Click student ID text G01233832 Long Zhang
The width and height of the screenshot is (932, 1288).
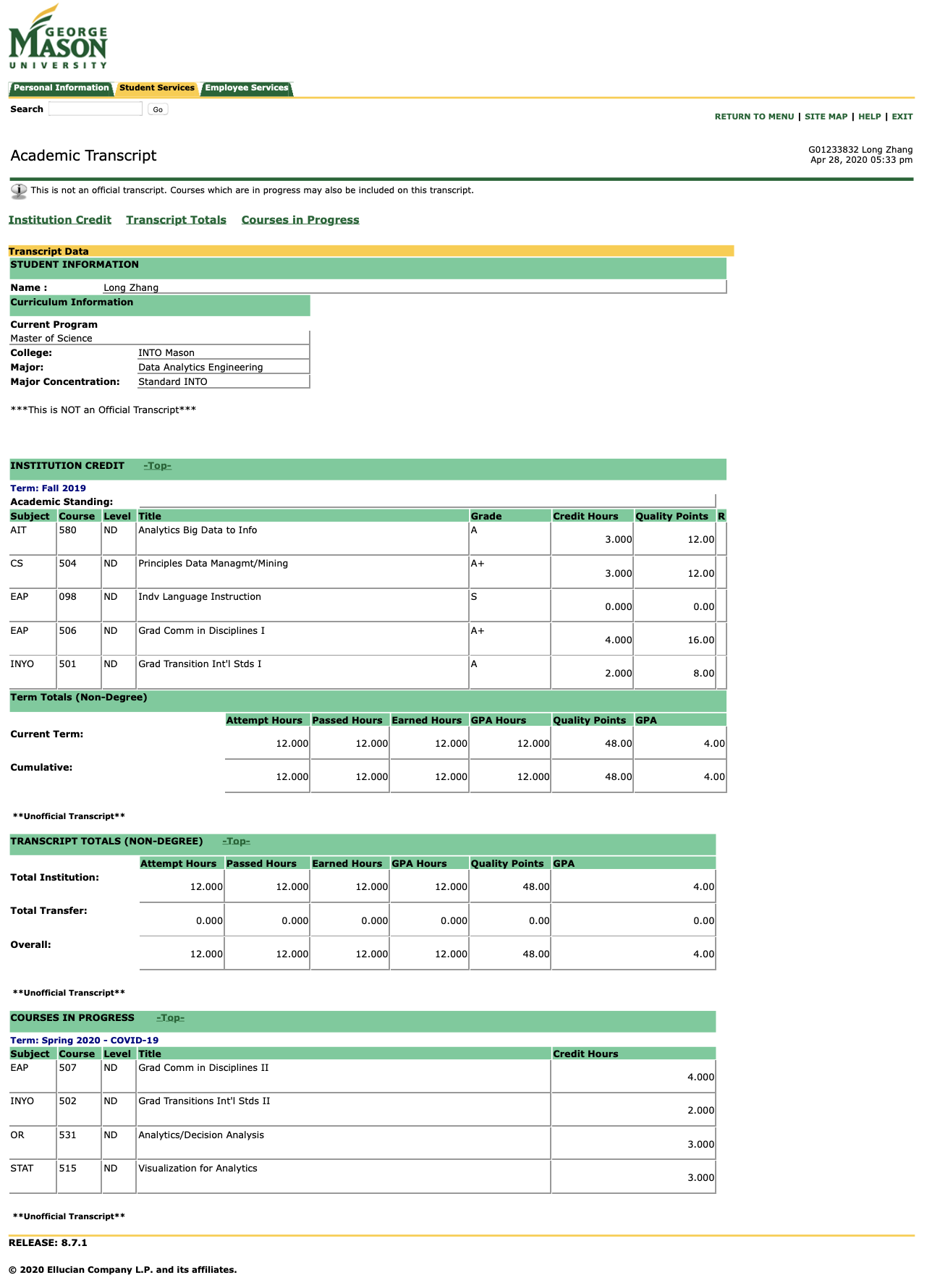point(860,150)
